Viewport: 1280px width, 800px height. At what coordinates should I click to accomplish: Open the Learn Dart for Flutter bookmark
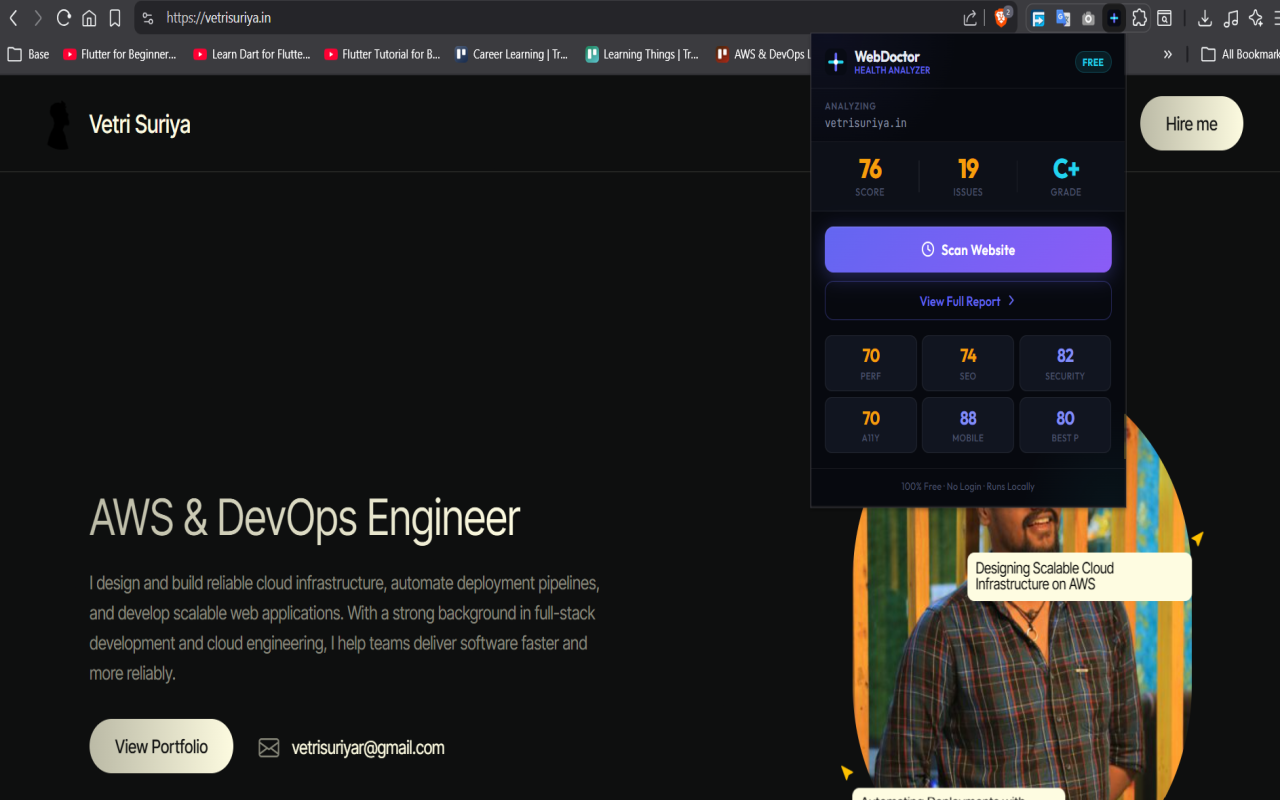(x=252, y=54)
